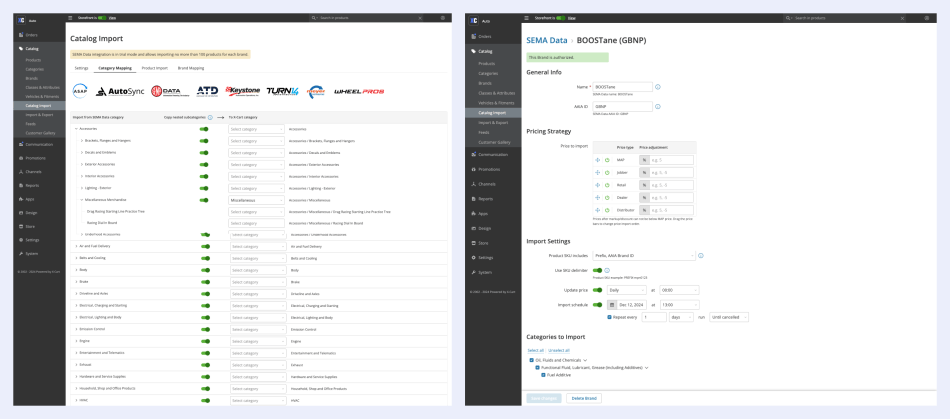Click the Name input field with BOOSTane
The image size is (950, 419).
click(622, 87)
